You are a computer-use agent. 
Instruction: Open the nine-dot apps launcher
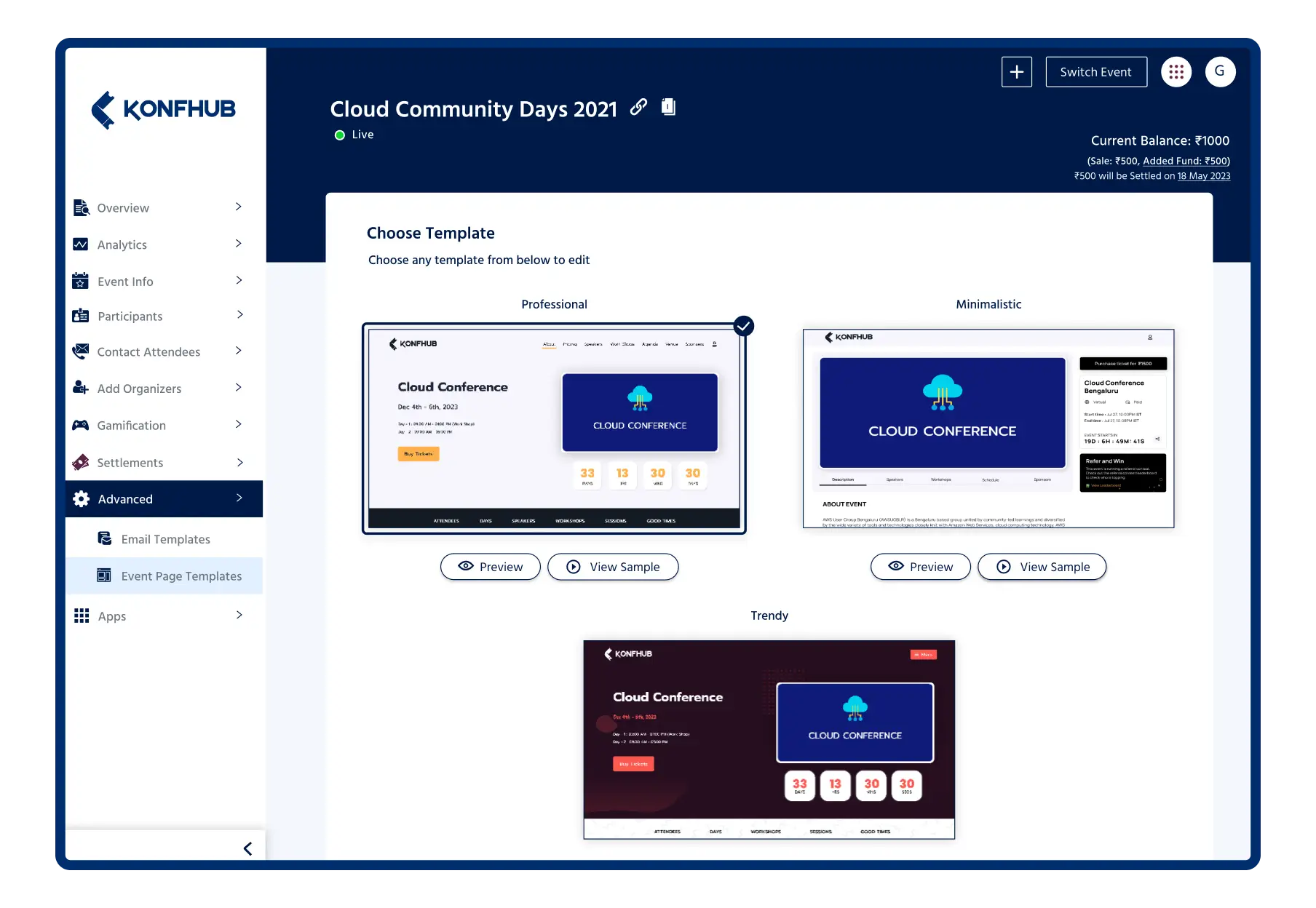pyautogui.click(x=1176, y=72)
